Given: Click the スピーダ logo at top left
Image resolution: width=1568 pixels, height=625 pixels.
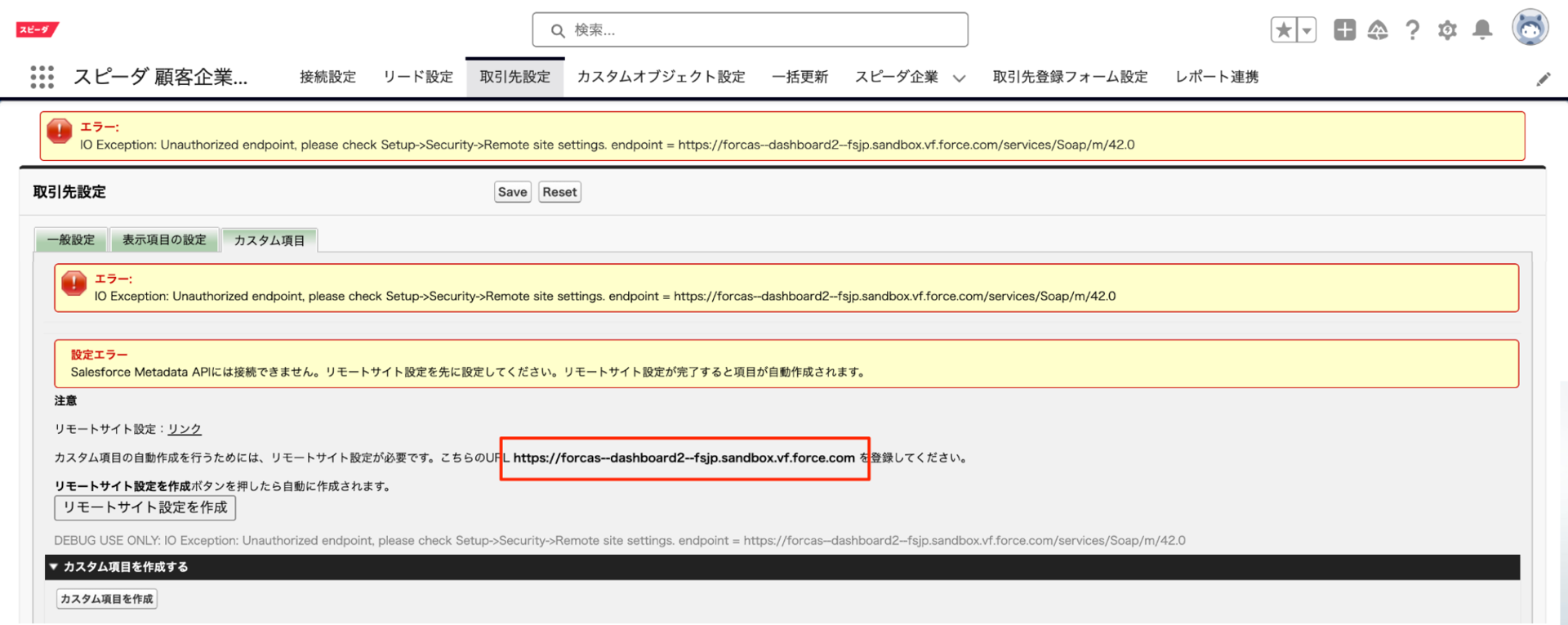Looking at the screenshot, I should [38, 29].
